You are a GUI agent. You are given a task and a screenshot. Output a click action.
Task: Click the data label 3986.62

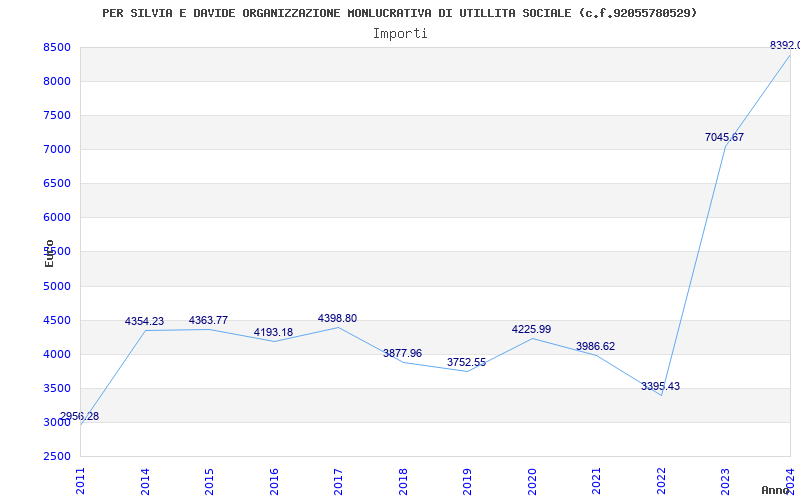click(x=595, y=346)
